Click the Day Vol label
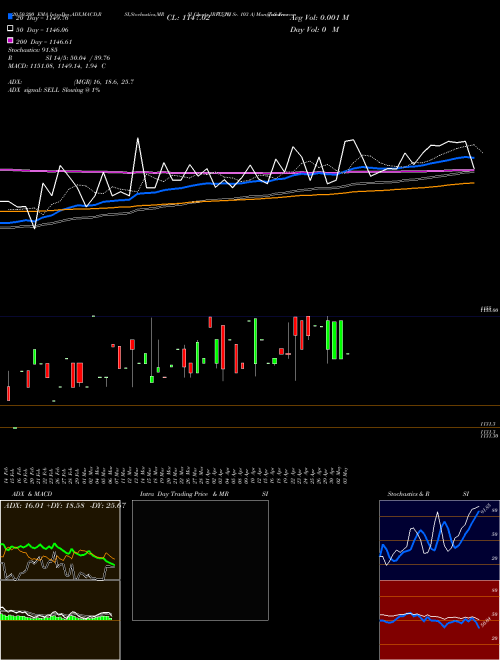 pyautogui.click(x=314, y=30)
